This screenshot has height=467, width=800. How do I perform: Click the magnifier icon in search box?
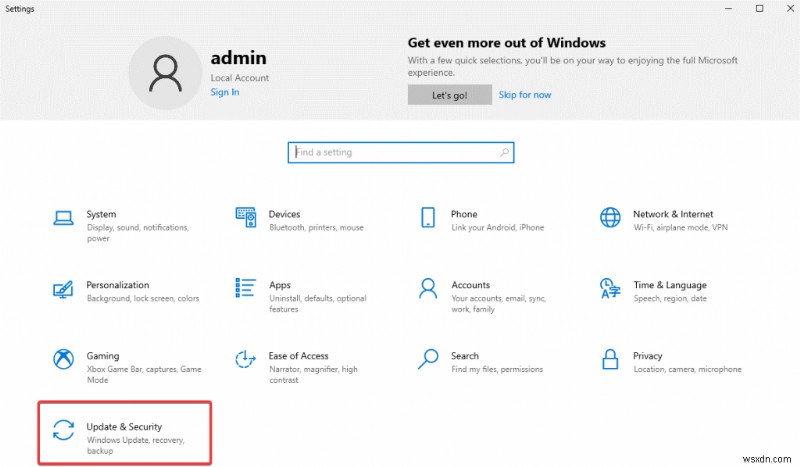[x=504, y=152]
